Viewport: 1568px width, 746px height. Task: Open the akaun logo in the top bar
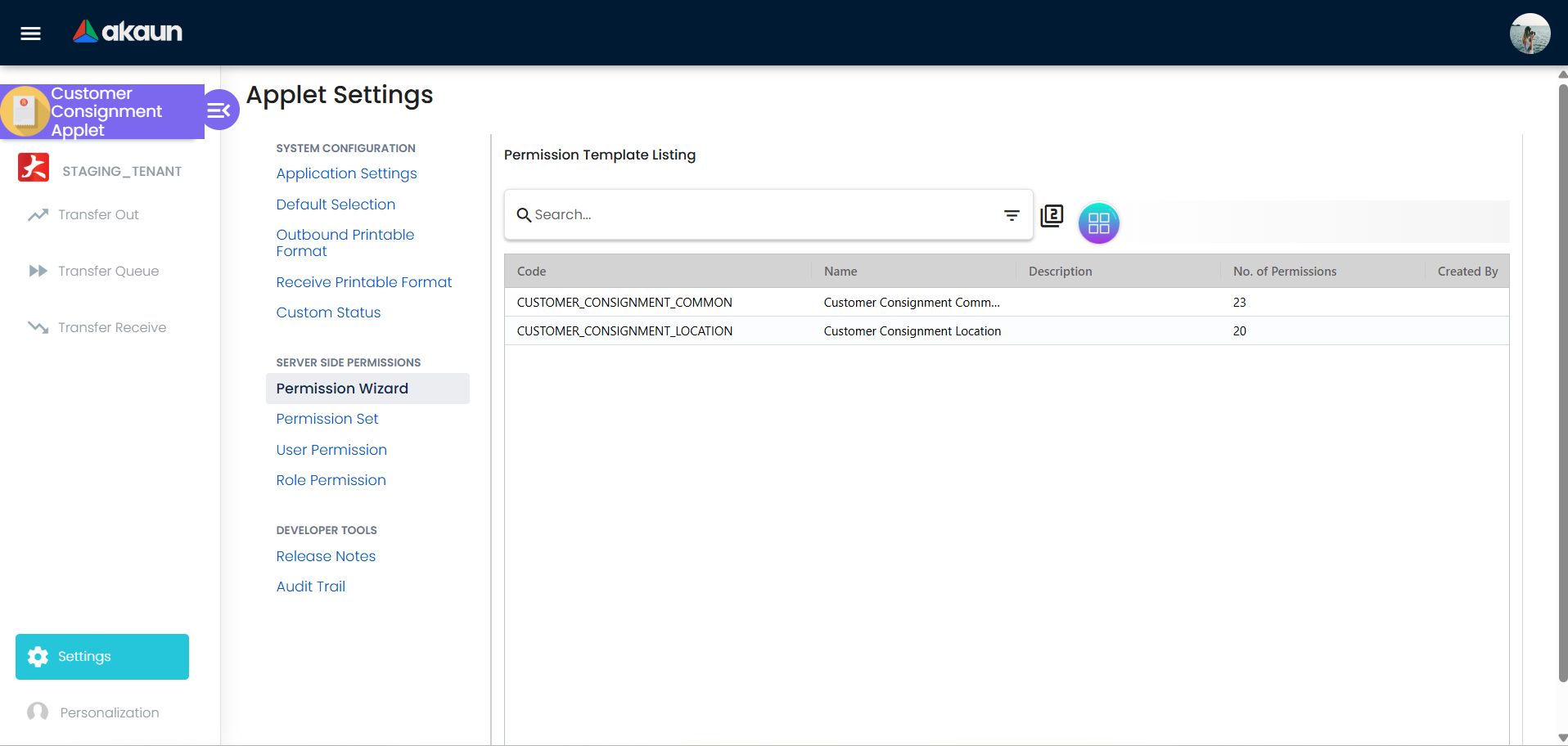click(x=127, y=32)
